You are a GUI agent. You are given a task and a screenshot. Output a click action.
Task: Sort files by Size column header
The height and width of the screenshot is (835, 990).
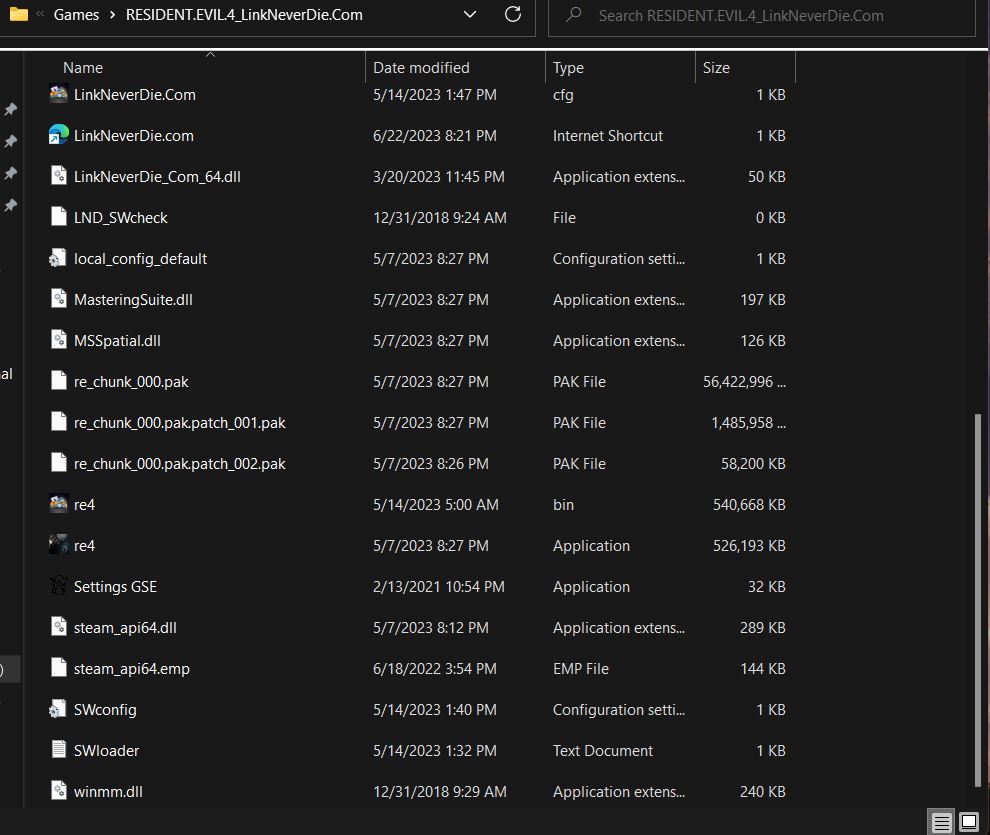[716, 68]
